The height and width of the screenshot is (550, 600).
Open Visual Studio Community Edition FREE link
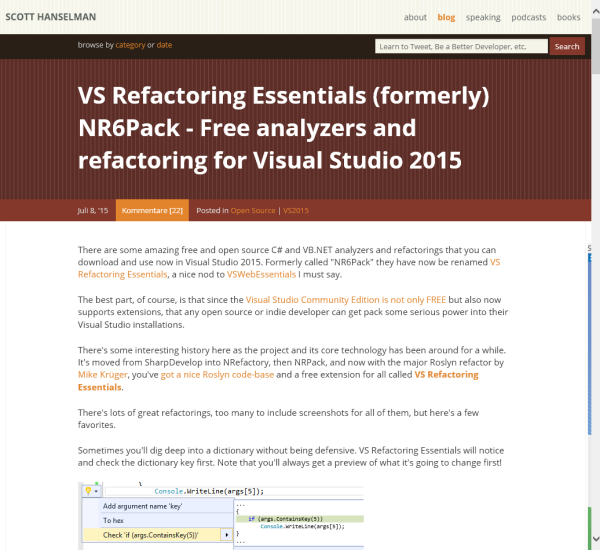346,300
